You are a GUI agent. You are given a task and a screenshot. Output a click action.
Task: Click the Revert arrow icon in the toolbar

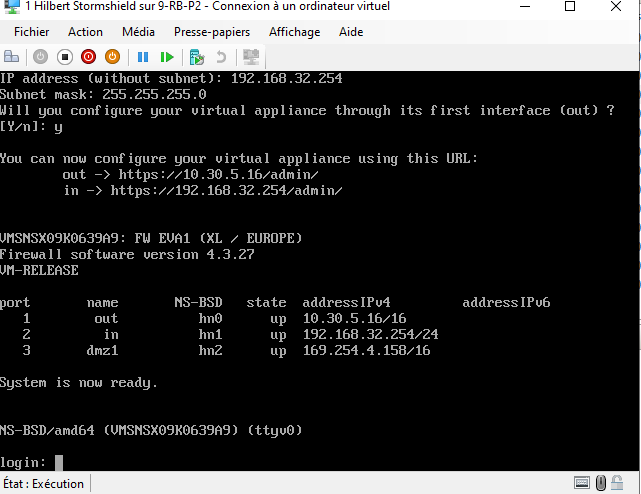coord(221,57)
